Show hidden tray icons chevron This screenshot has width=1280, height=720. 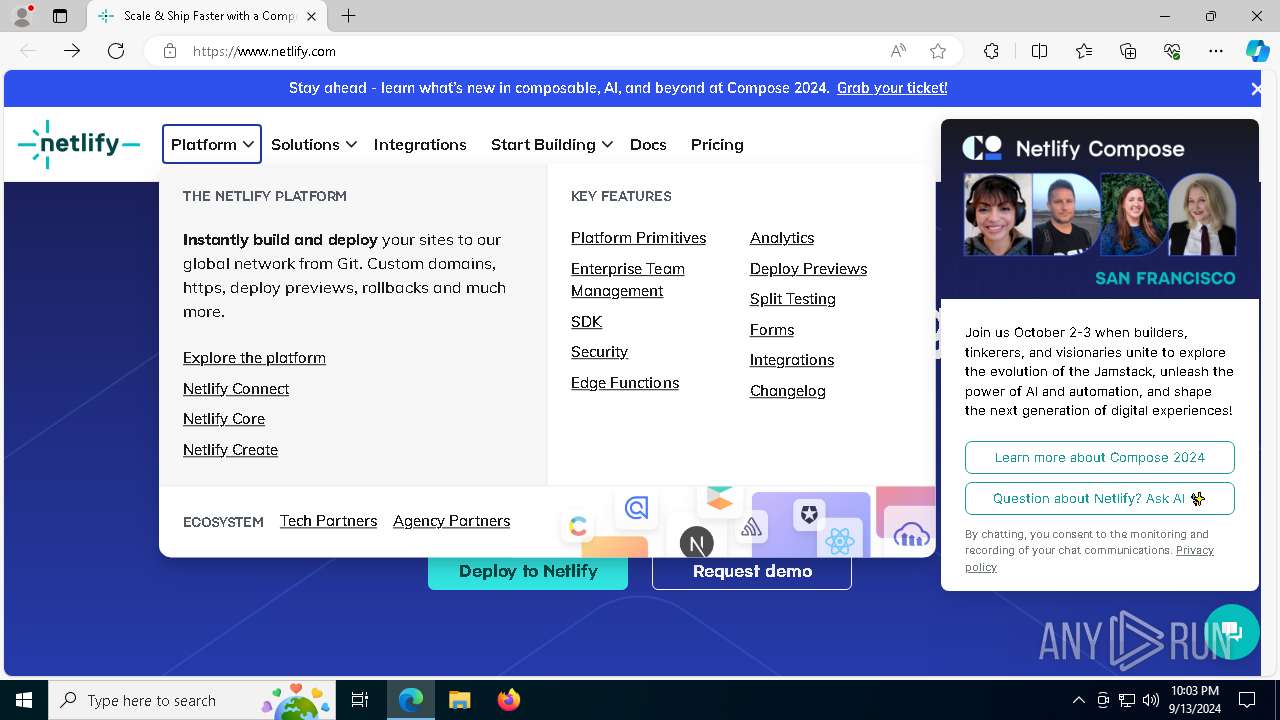click(x=1078, y=700)
